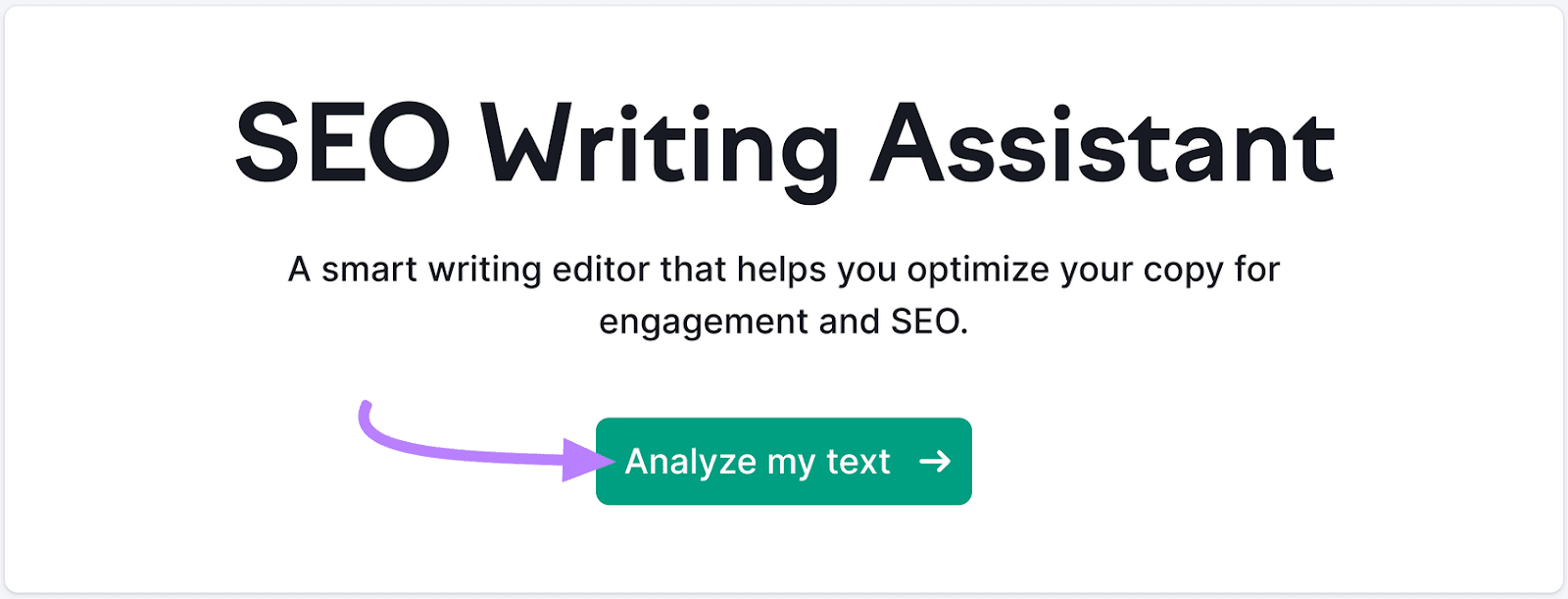
Task: Click the right arrow icon inside the green button
Action: click(936, 461)
